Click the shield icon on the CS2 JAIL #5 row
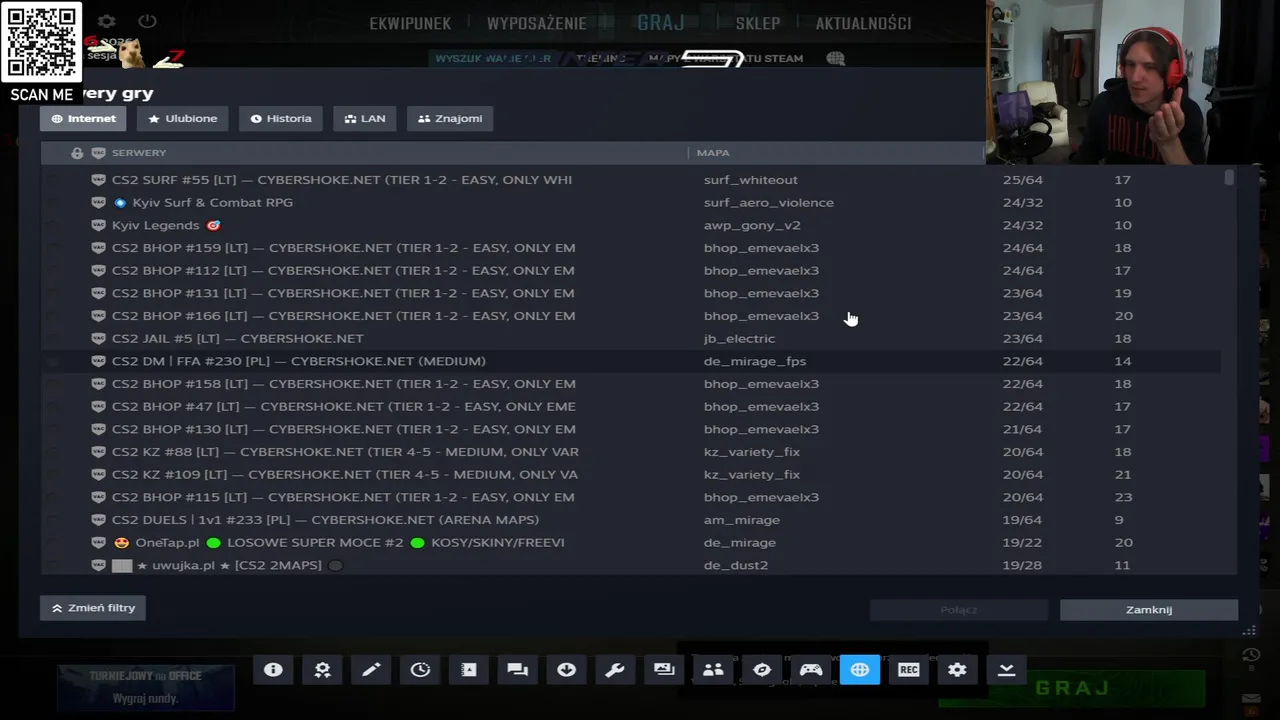Image resolution: width=1280 pixels, height=720 pixels. pyautogui.click(x=98, y=338)
